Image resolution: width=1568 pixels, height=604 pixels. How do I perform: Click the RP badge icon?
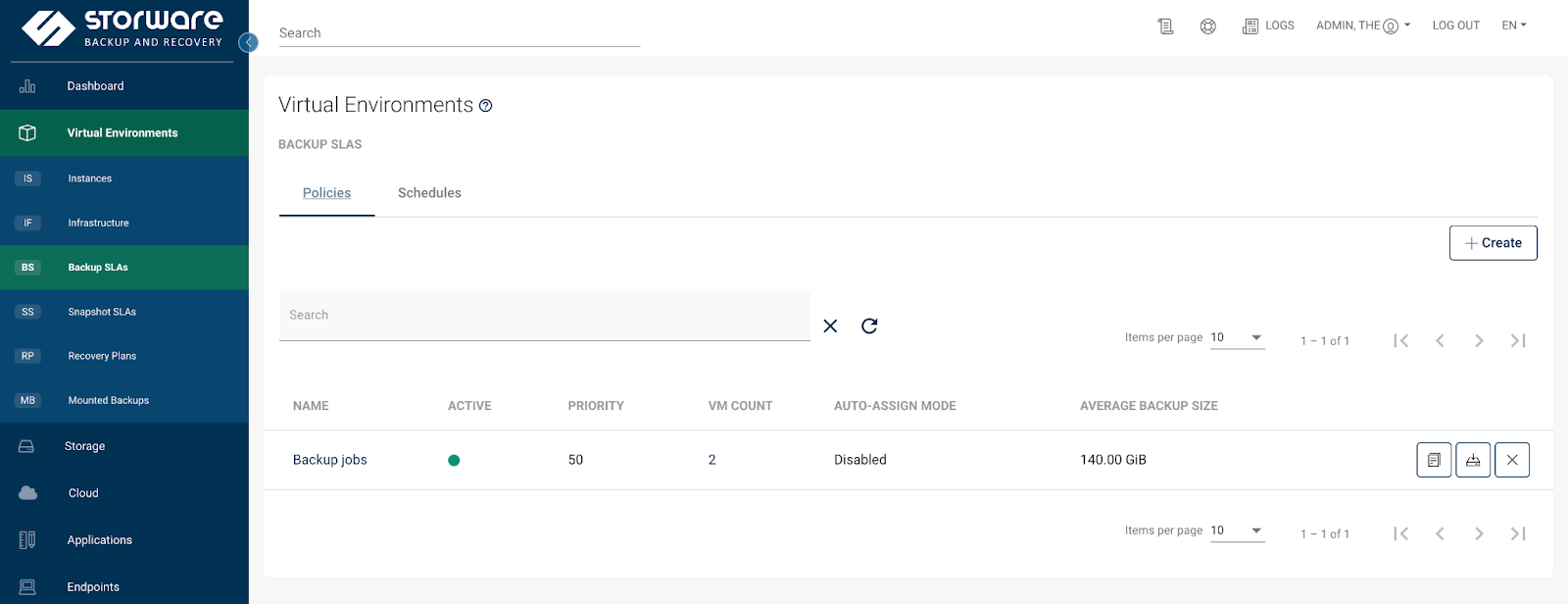point(27,356)
